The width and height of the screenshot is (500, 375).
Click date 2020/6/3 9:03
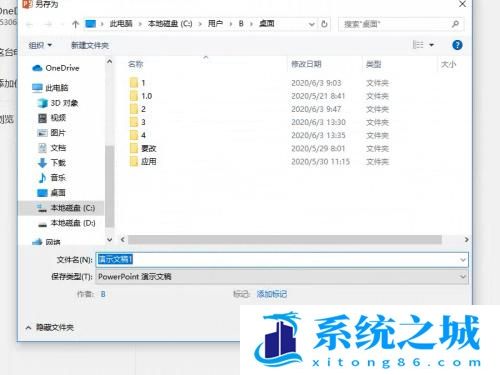[316, 83]
